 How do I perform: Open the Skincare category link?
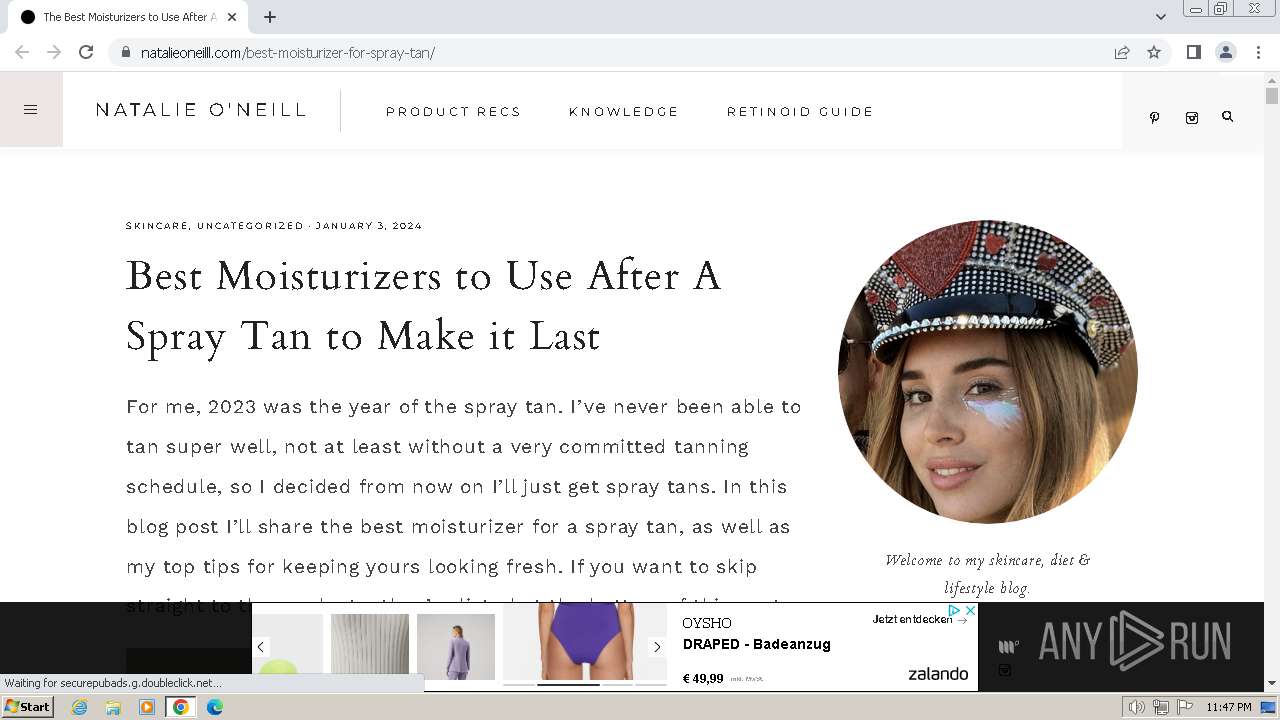(x=157, y=226)
